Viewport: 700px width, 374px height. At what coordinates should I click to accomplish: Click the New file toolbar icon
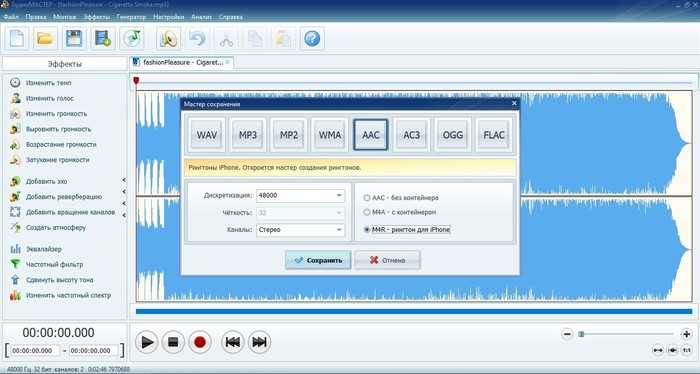pos(17,38)
